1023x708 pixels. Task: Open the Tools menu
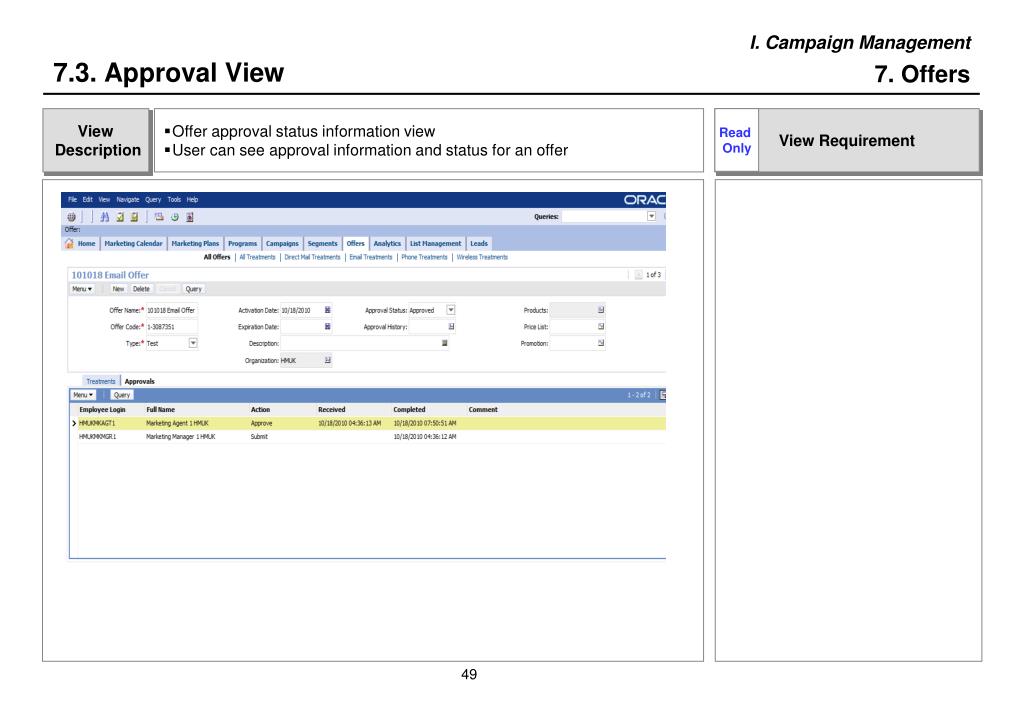[x=174, y=200]
